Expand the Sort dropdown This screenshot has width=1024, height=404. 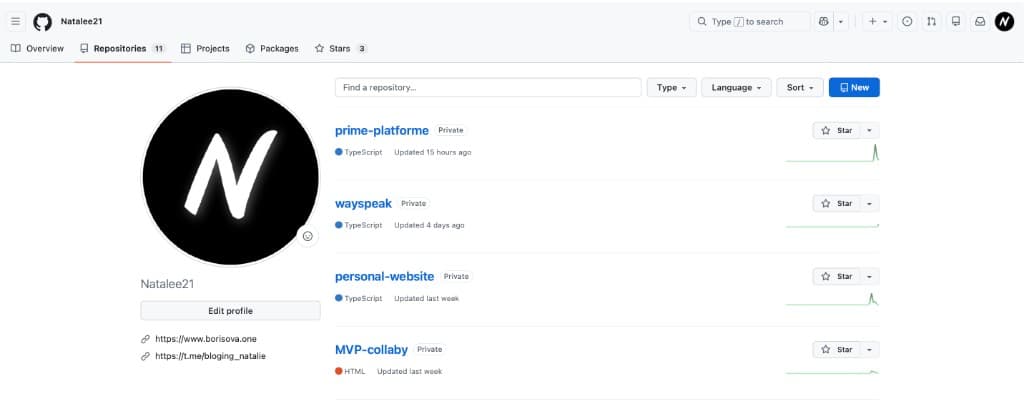(x=800, y=87)
